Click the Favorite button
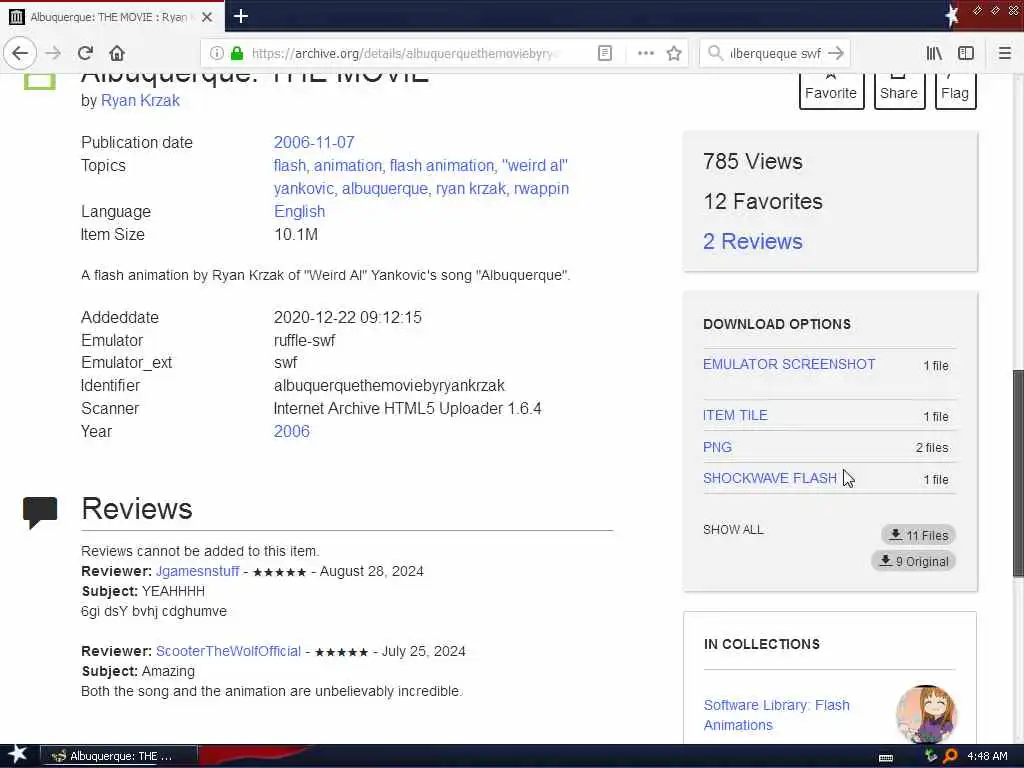The image size is (1024, 768). click(831, 91)
